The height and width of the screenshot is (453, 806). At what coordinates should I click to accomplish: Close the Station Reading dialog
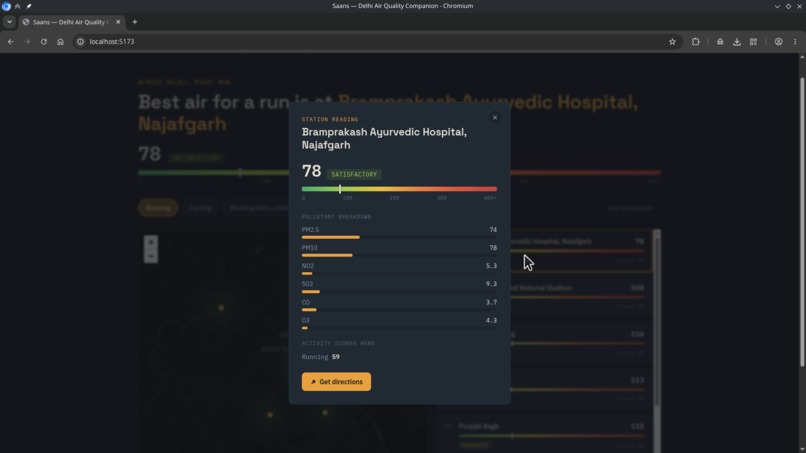coord(494,118)
